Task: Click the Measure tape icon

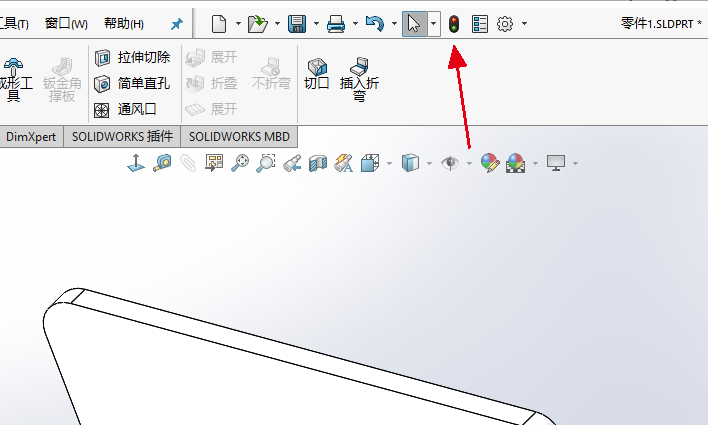Action: pyautogui.click(x=162, y=163)
